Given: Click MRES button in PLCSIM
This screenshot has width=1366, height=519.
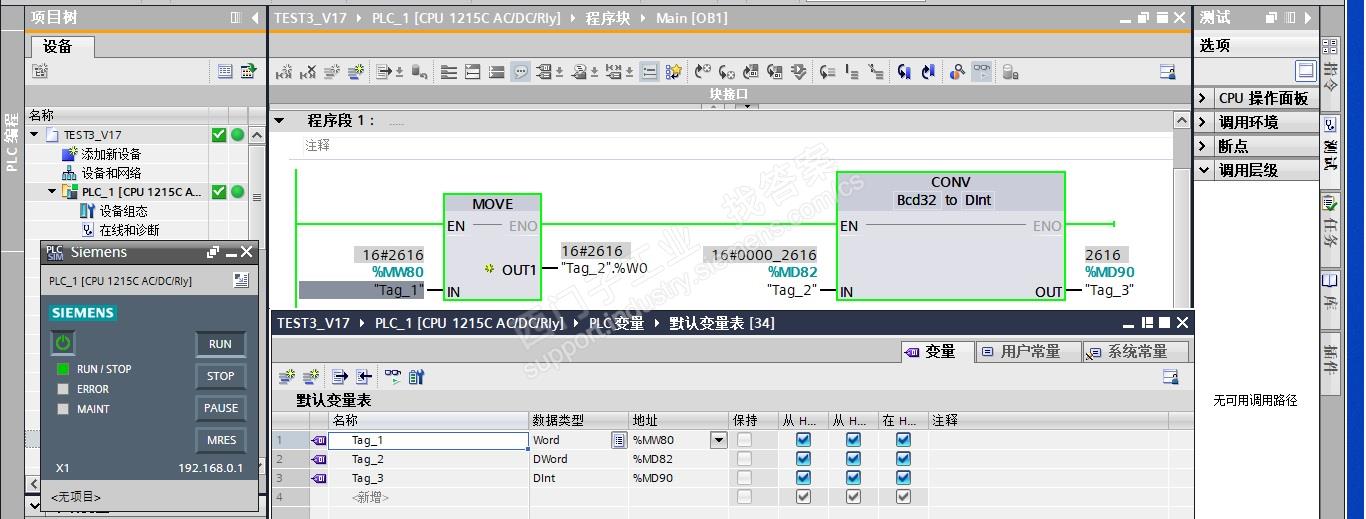Looking at the screenshot, I should point(221,440).
